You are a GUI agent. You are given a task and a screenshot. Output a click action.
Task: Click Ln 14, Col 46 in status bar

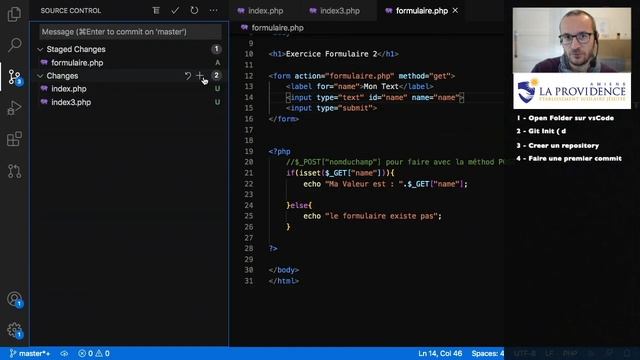point(440,353)
